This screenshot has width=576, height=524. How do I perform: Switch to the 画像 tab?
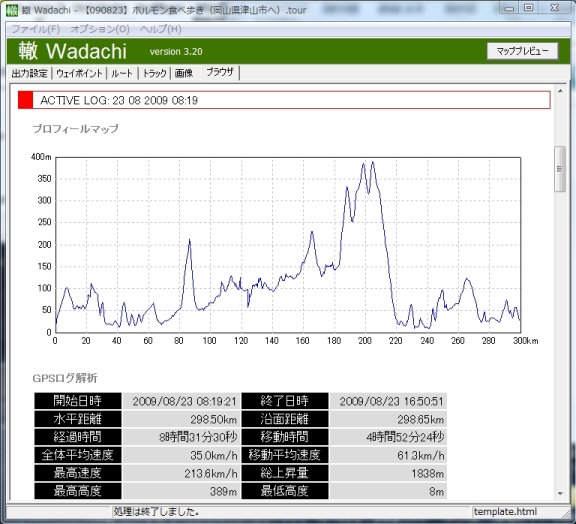point(184,73)
